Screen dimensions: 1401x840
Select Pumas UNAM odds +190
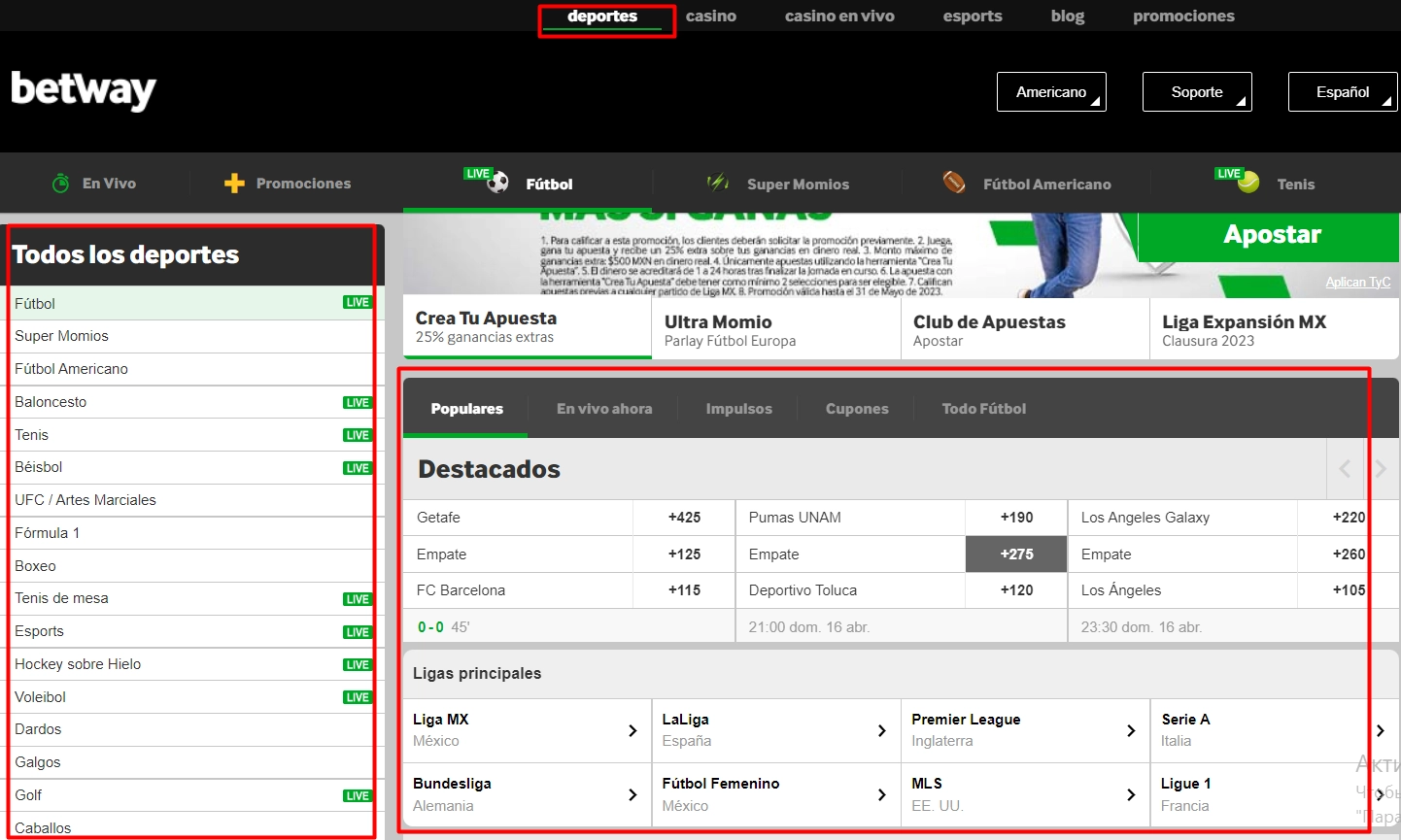(x=1016, y=518)
